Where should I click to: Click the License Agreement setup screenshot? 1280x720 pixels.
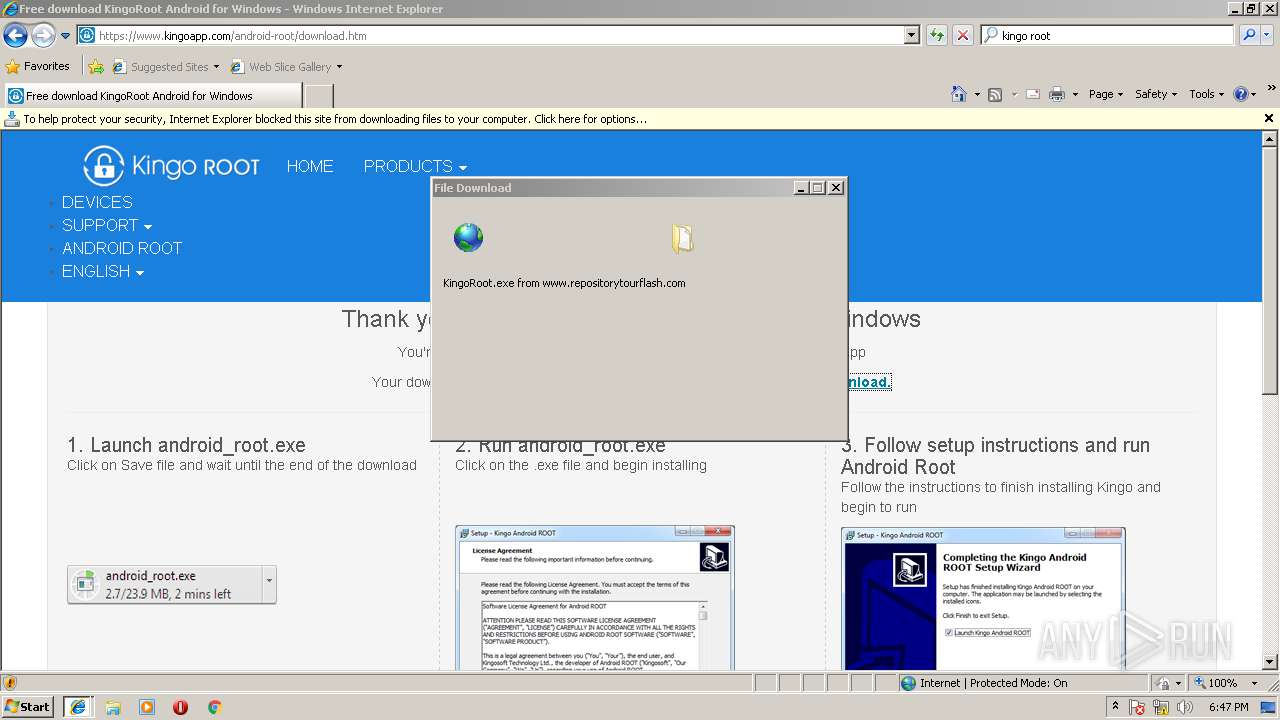[595, 598]
